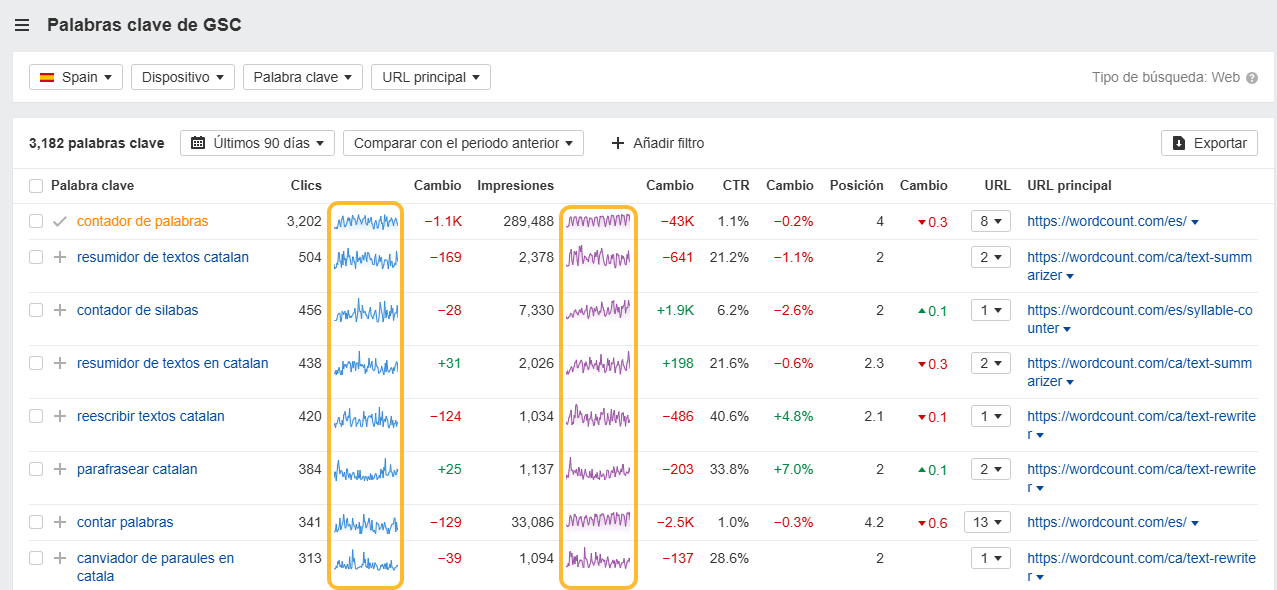The height and width of the screenshot is (590, 1277).
Task: Sort by the Impresiones column header
Action: pyautogui.click(x=515, y=185)
